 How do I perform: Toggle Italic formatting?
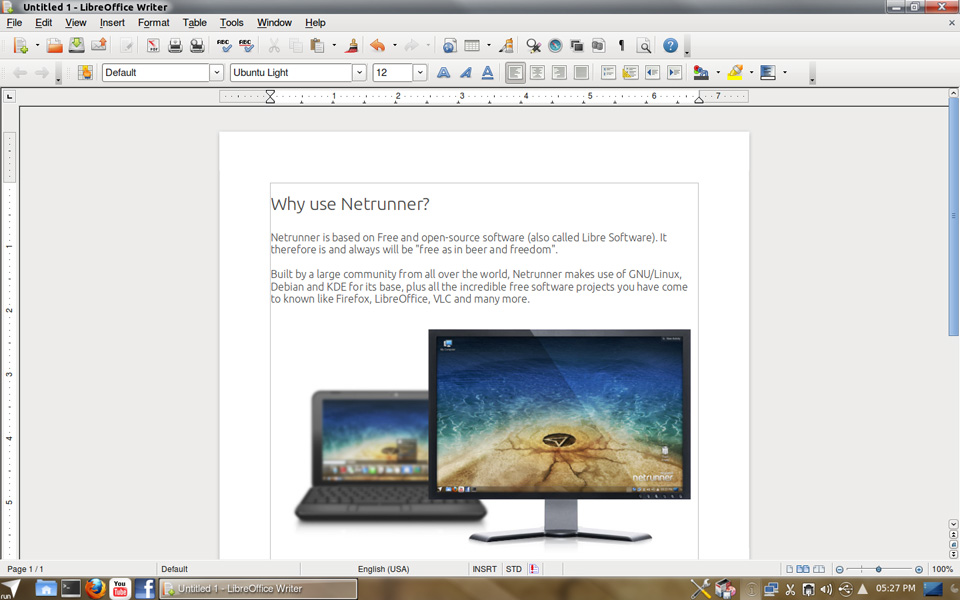pyautogui.click(x=465, y=73)
